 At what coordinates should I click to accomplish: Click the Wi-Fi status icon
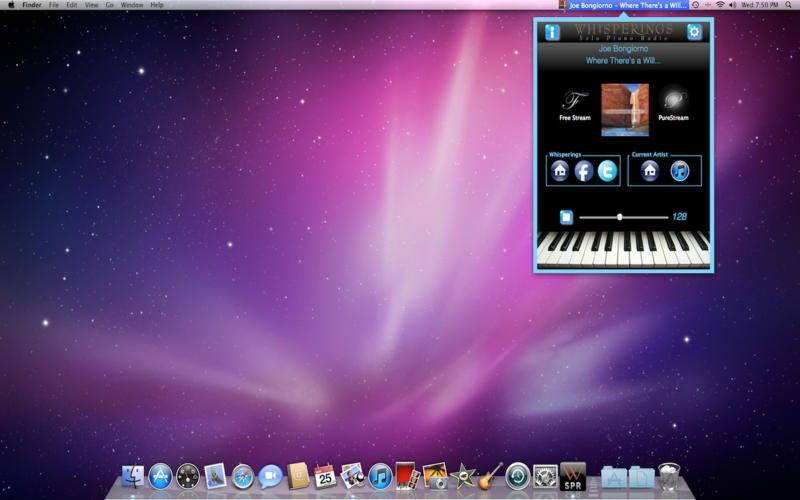(x=720, y=5)
